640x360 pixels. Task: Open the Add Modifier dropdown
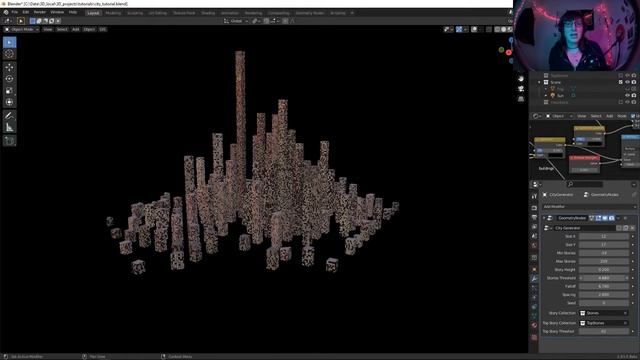tap(589, 207)
